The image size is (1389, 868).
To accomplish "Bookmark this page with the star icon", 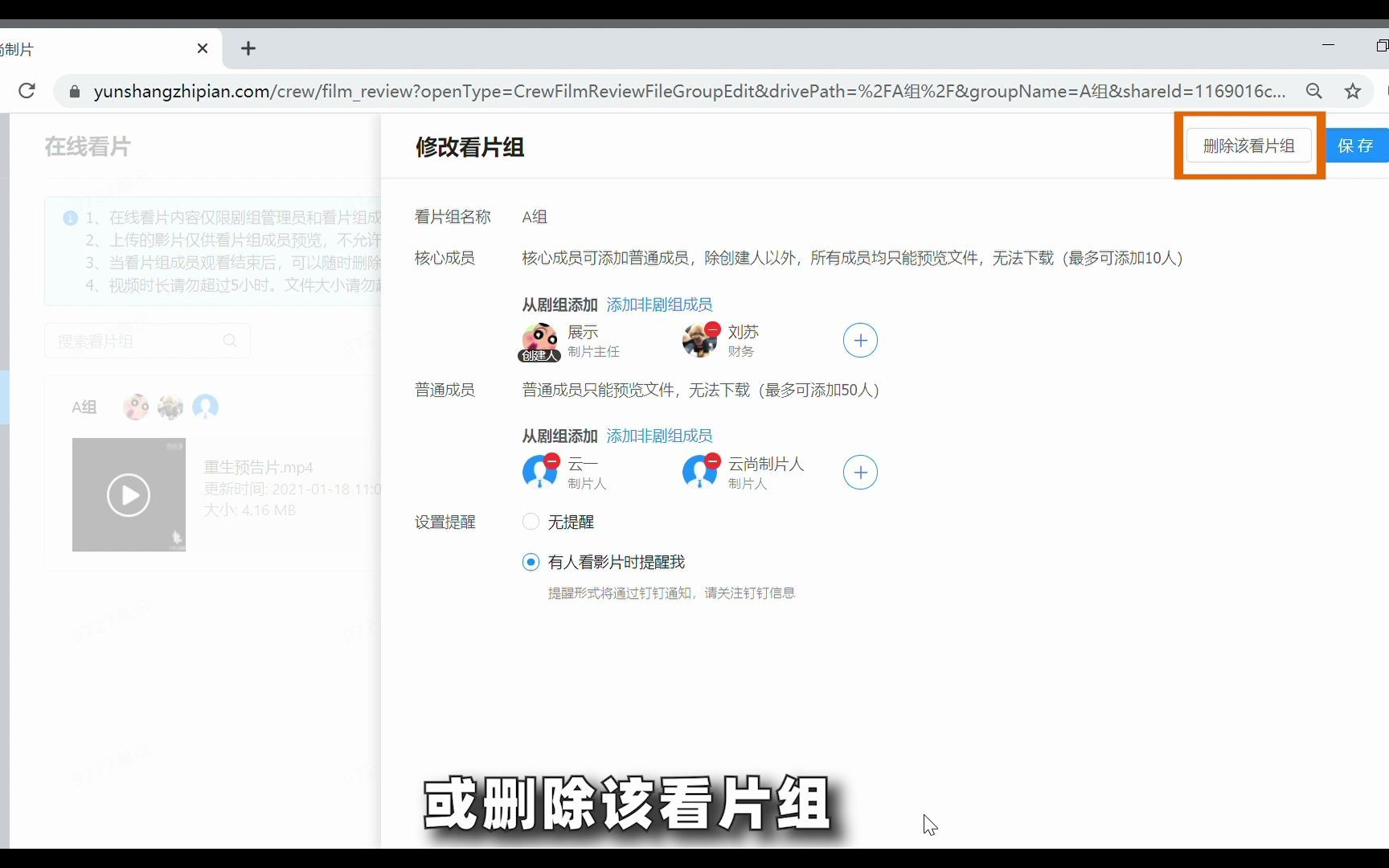I will click(x=1353, y=91).
